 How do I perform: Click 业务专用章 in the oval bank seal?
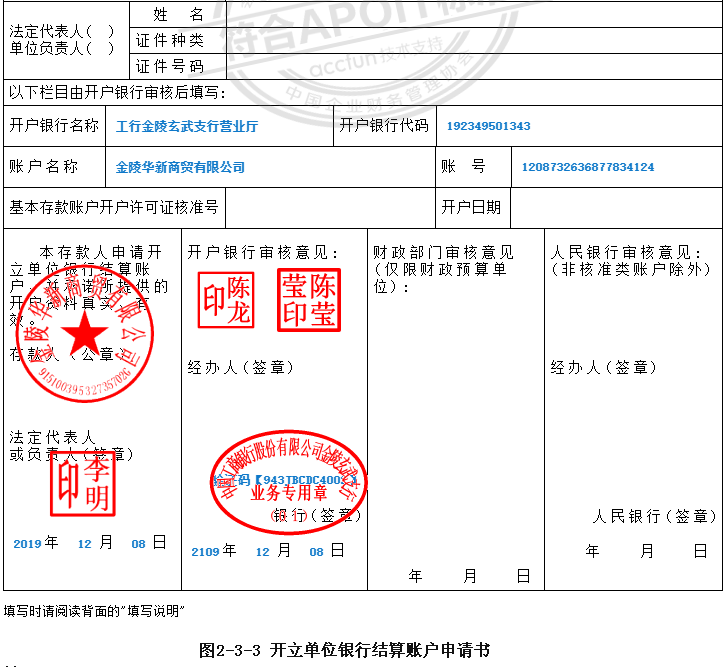click(x=289, y=493)
